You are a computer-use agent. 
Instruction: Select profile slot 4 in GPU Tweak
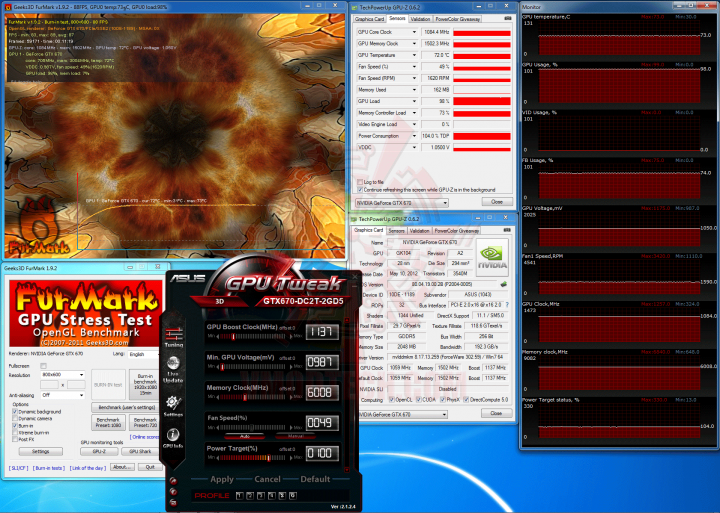coord(271,496)
